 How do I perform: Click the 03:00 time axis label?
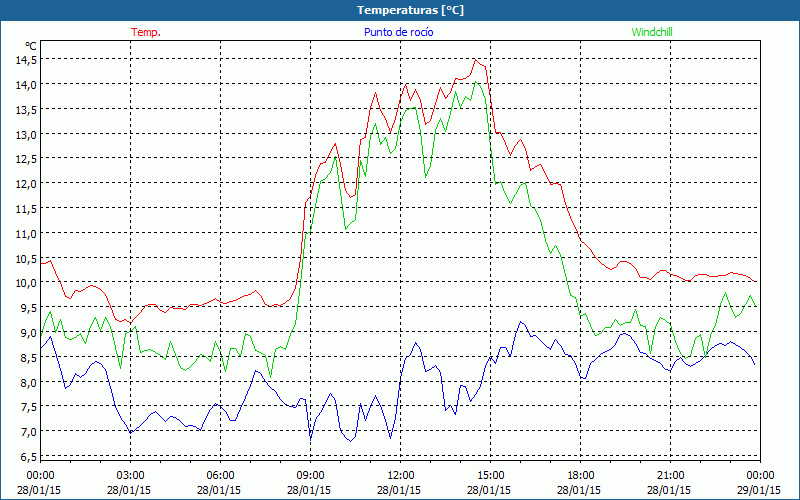(x=131, y=476)
